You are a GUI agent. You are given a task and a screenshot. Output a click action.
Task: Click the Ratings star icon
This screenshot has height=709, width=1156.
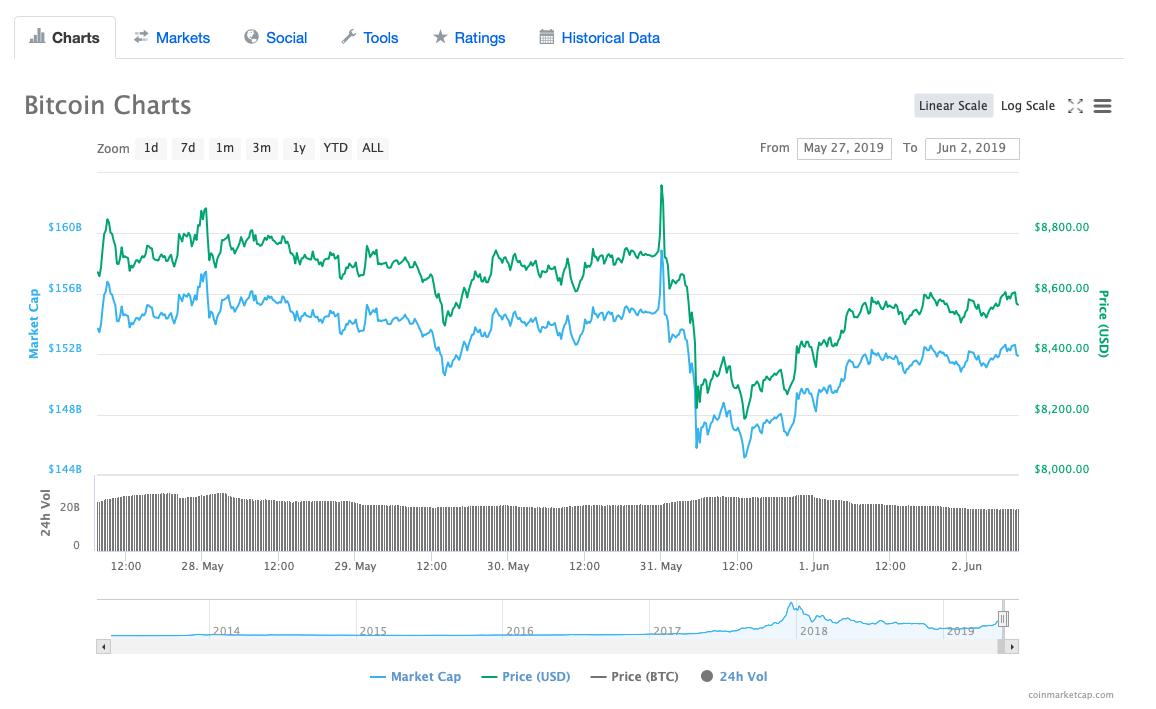pyautogui.click(x=440, y=37)
